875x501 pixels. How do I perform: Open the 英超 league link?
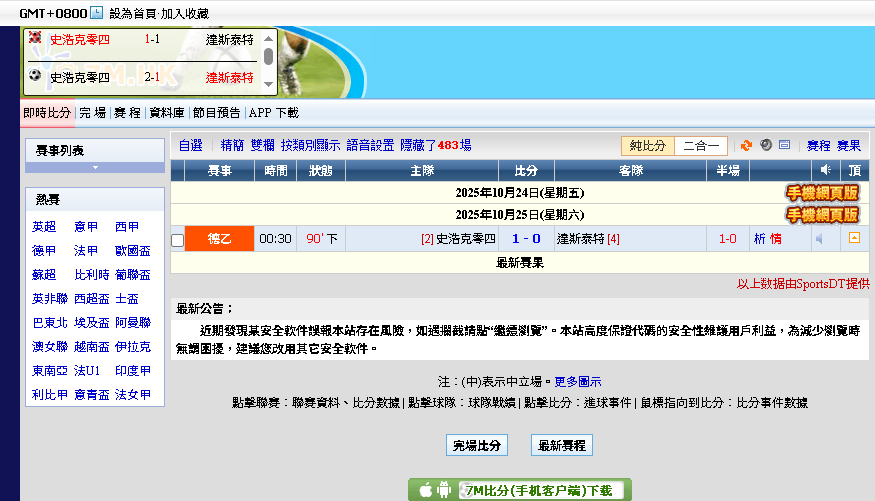point(44,227)
